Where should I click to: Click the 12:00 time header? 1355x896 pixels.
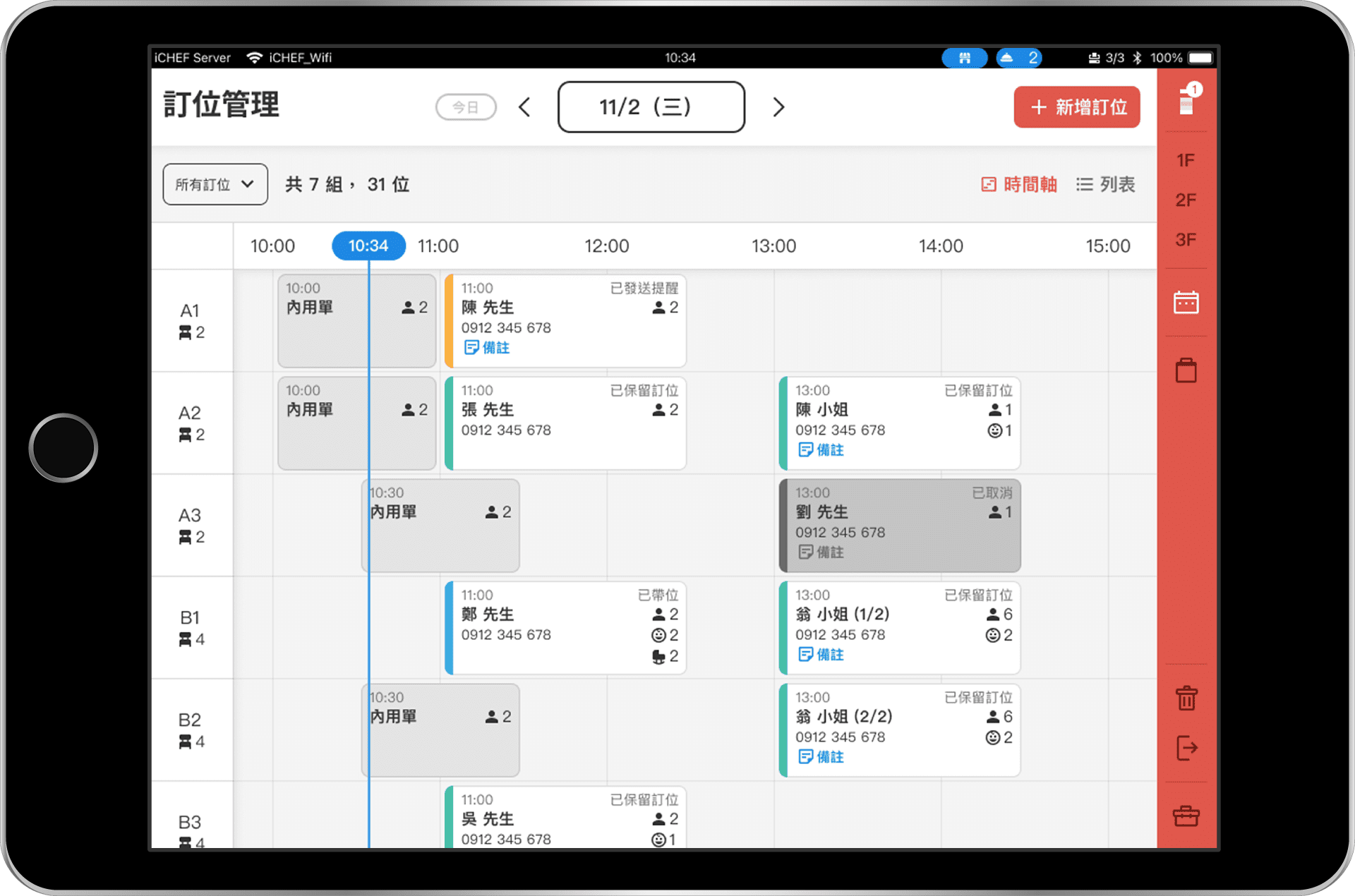coord(606,246)
